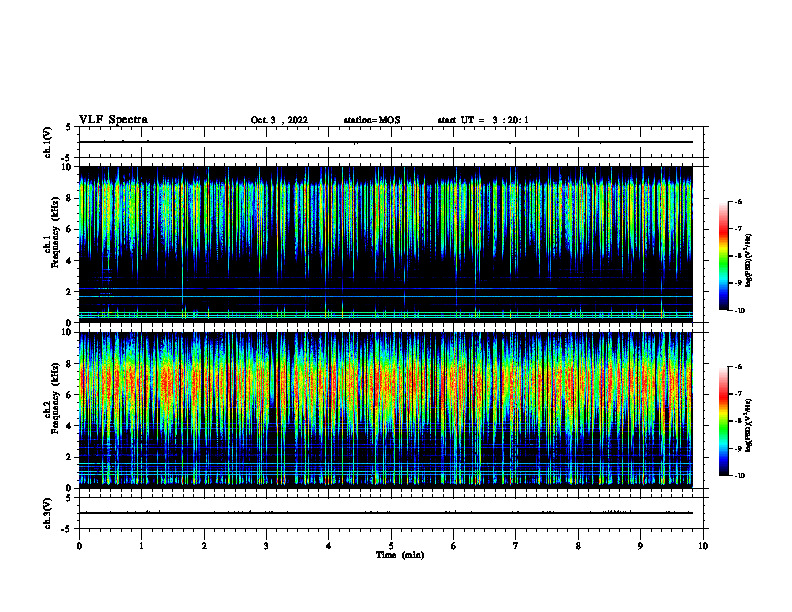This screenshot has width=792, height=612.
Task: Click time axis tick label "8"
Action: tap(578, 546)
